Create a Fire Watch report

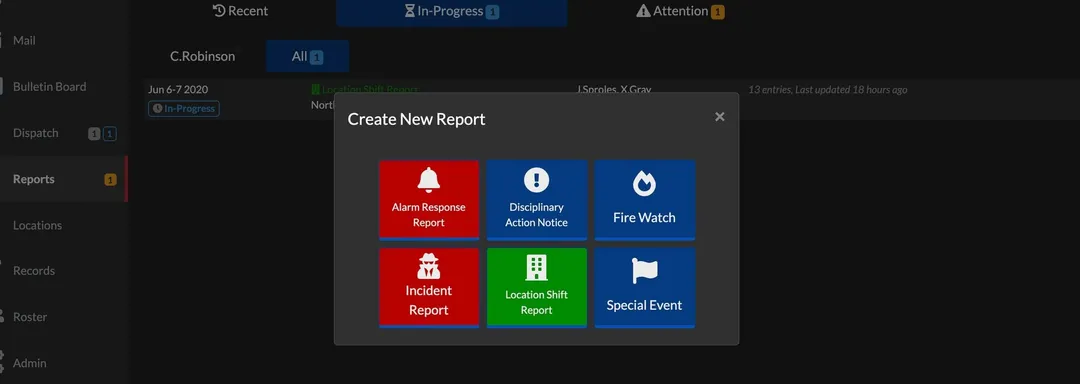coord(645,200)
